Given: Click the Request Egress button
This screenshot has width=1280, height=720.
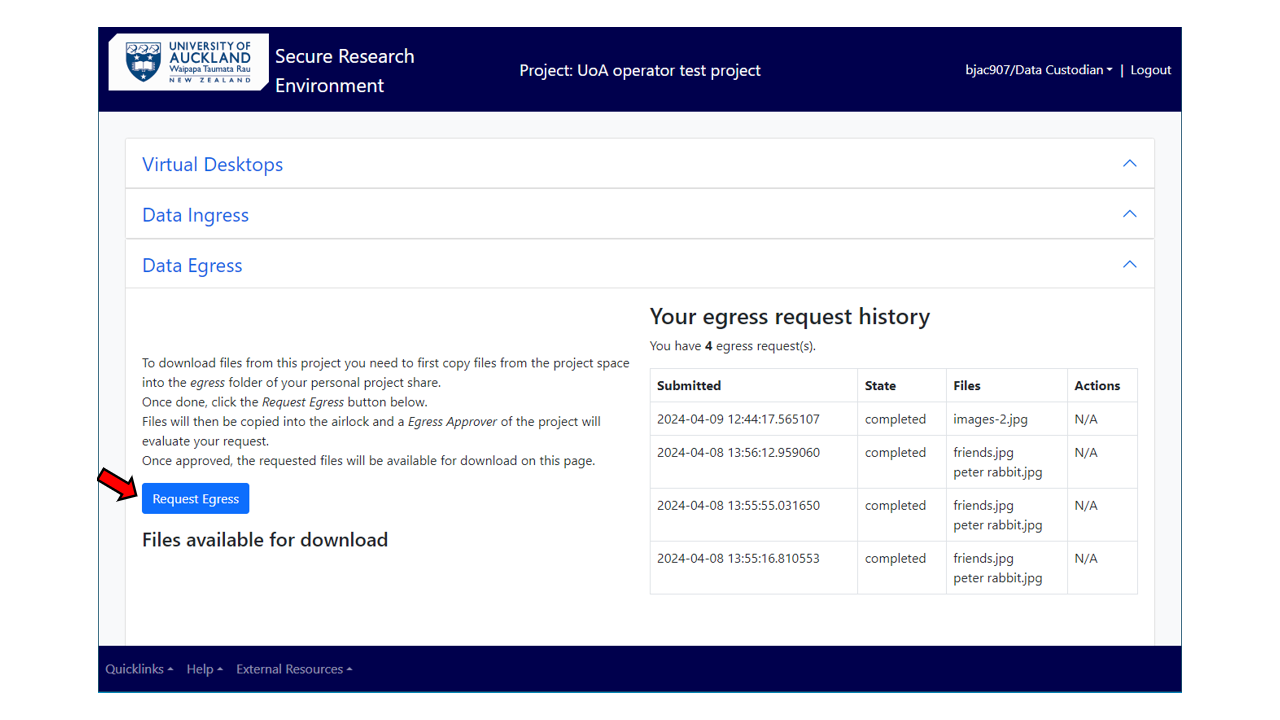Looking at the screenshot, I should point(195,499).
